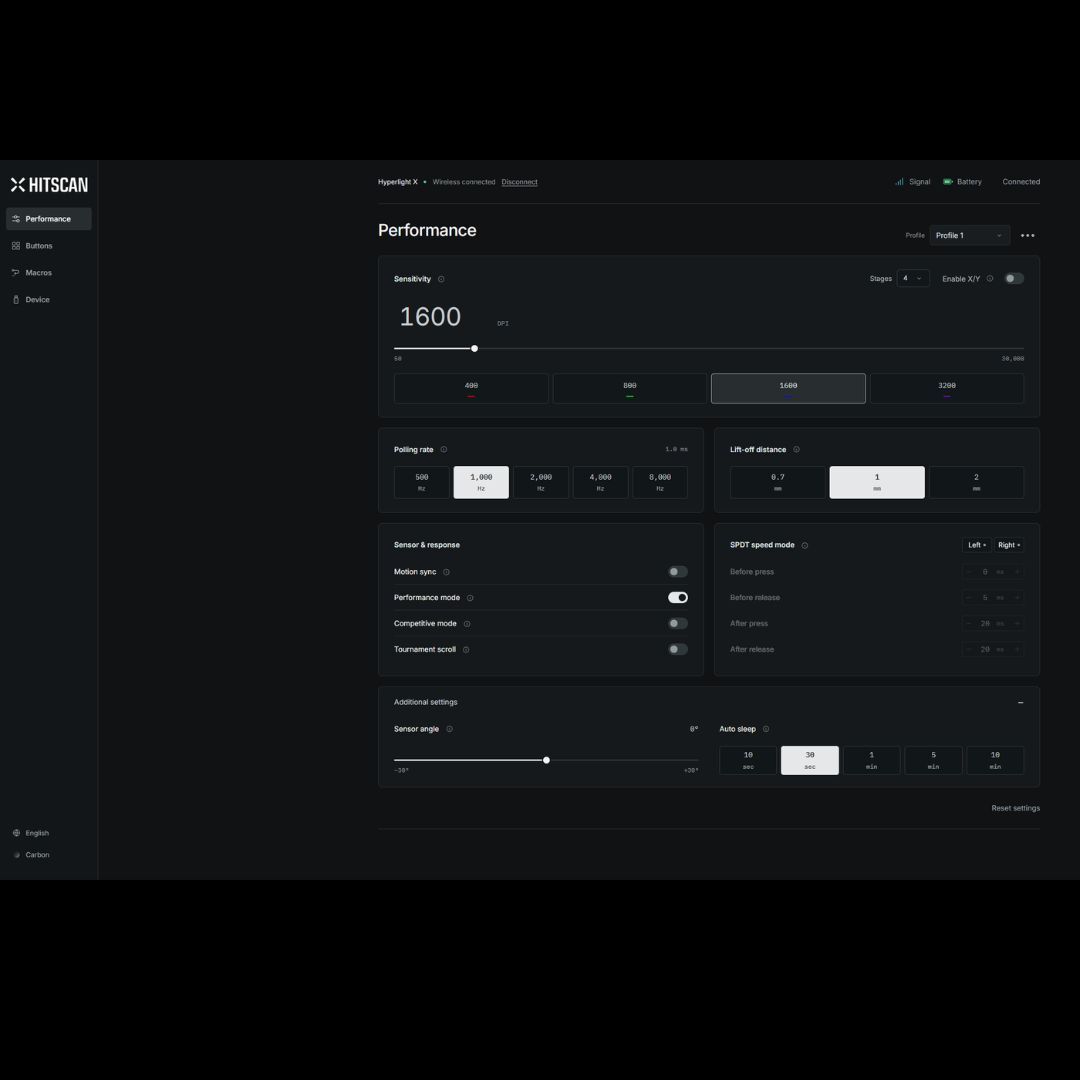Select 2,000 Hz polling rate
Screen dimensions: 1080x1080
pyautogui.click(x=541, y=482)
